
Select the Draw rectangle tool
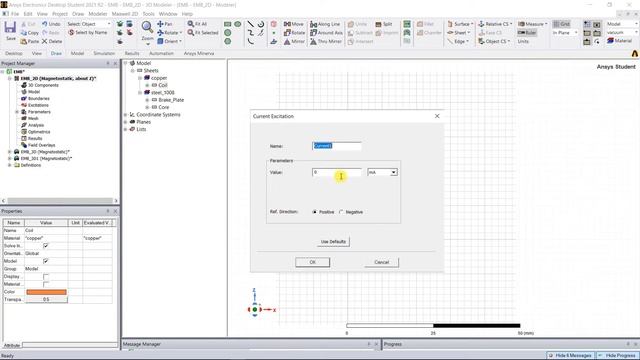pos(228,24)
